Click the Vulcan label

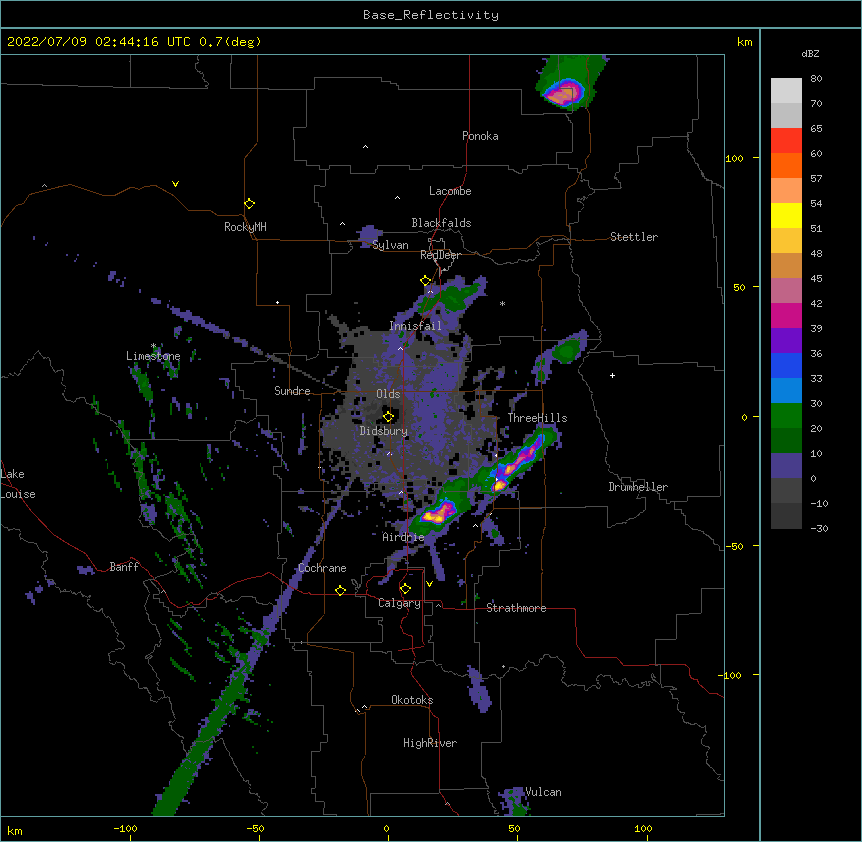(x=543, y=792)
